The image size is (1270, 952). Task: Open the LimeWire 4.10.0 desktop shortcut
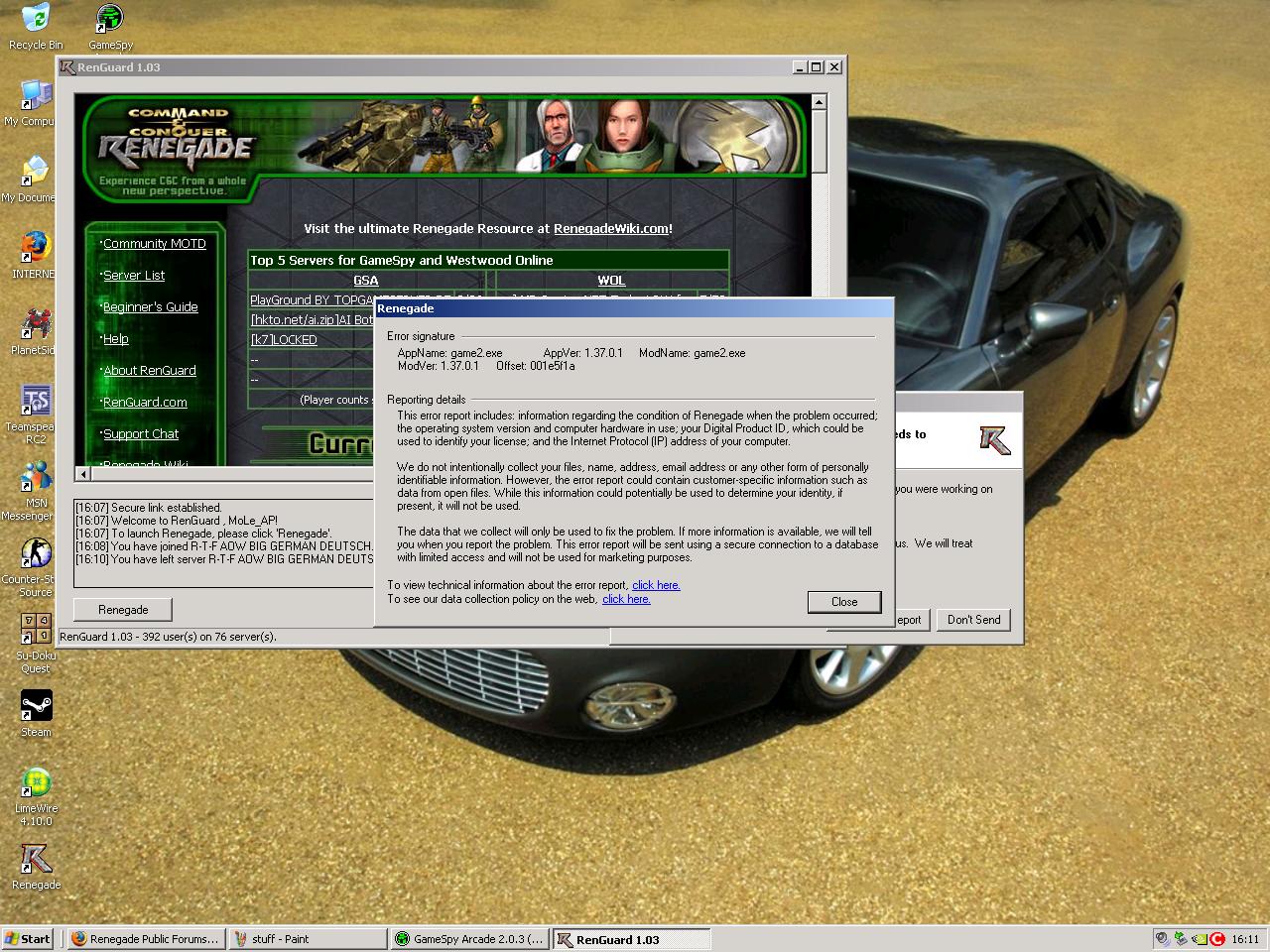[x=36, y=782]
